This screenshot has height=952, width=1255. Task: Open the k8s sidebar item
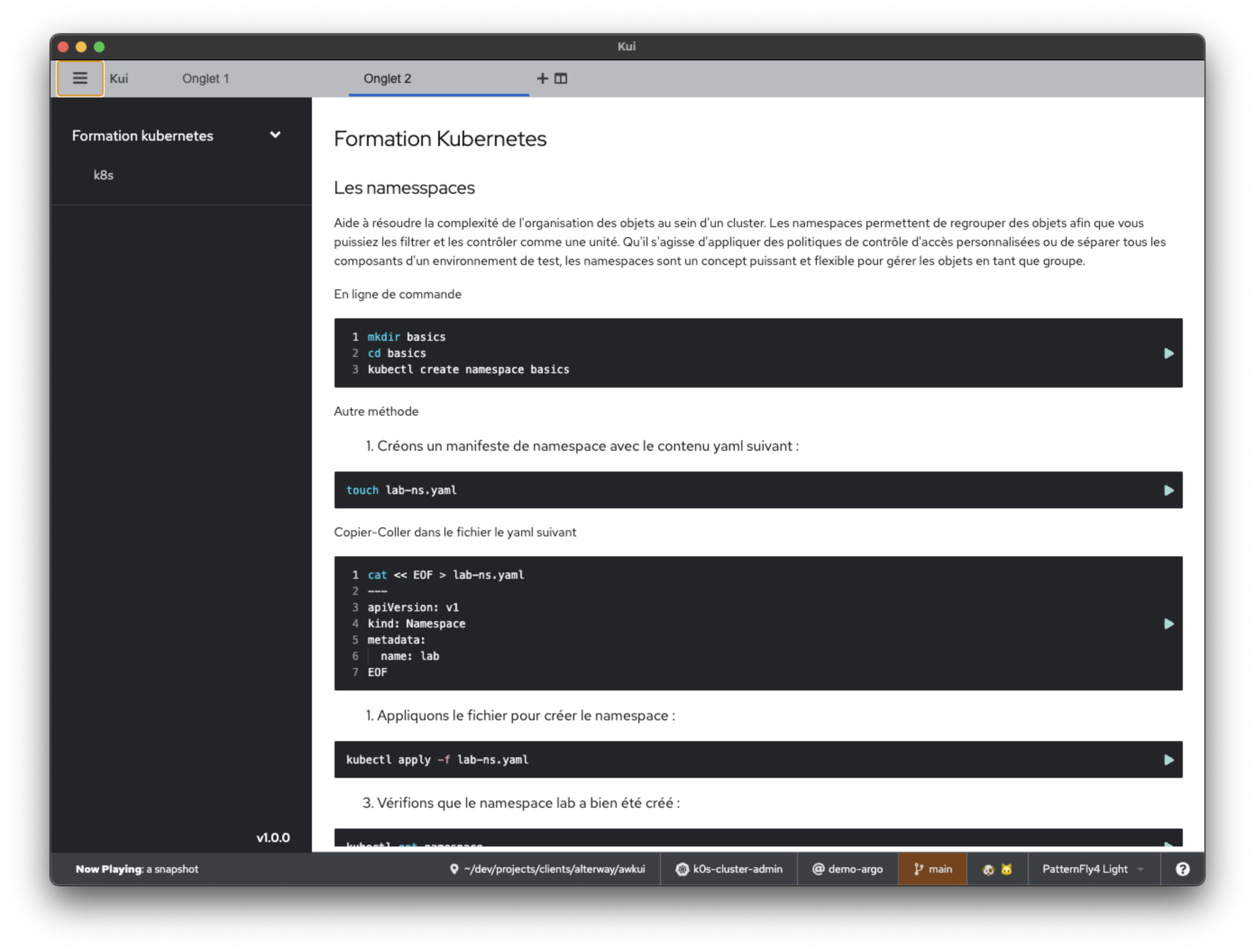coord(103,175)
